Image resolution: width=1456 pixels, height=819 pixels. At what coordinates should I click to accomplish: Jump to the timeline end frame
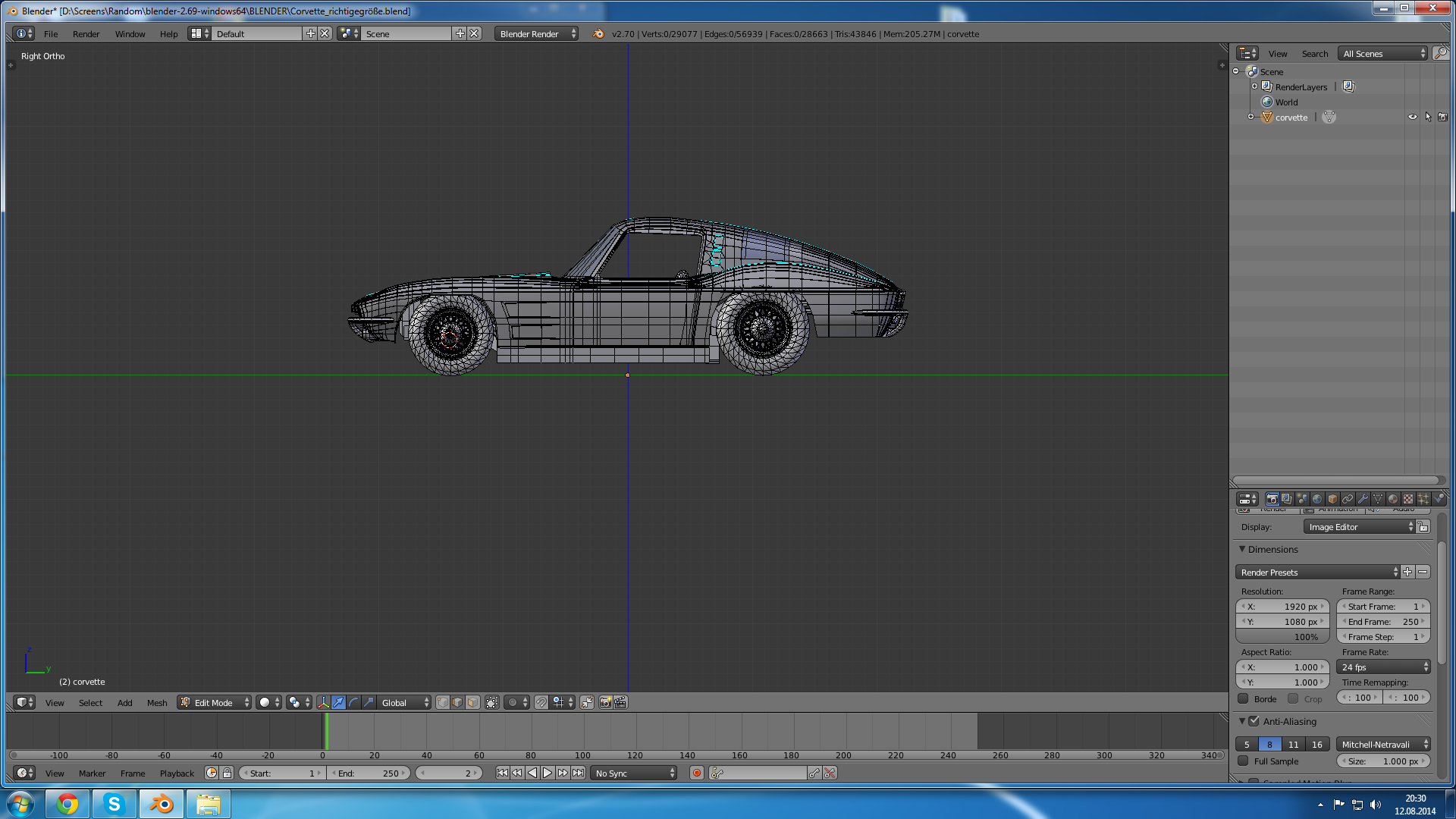point(579,773)
